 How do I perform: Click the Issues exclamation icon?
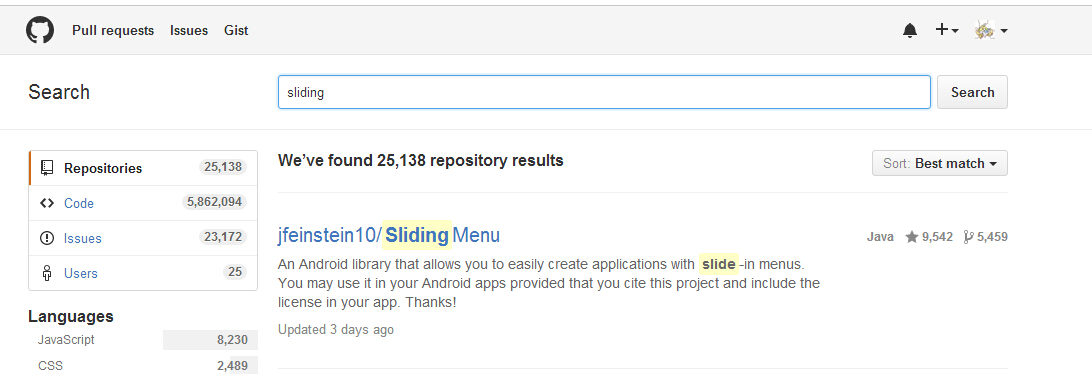(47, 238)
